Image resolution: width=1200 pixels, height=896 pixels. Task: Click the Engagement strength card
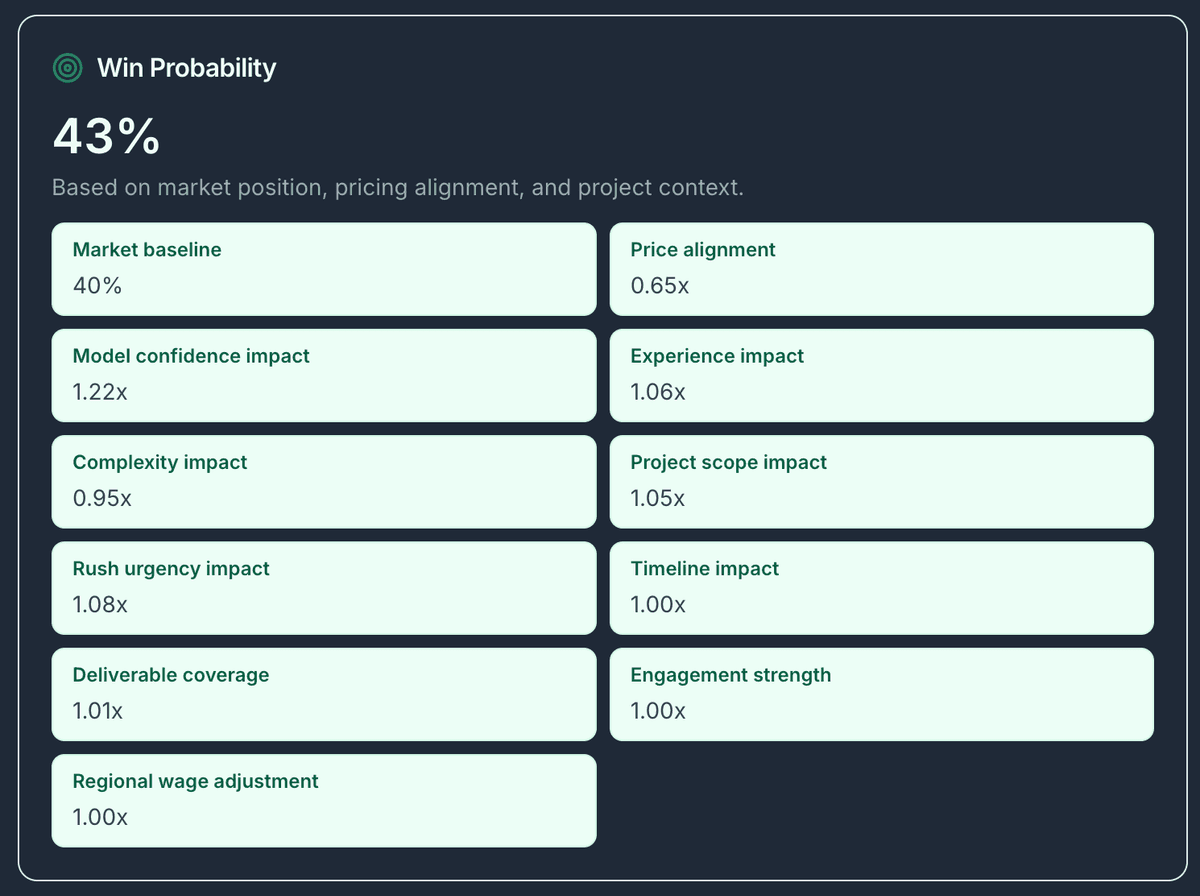(x=881, y=694)
